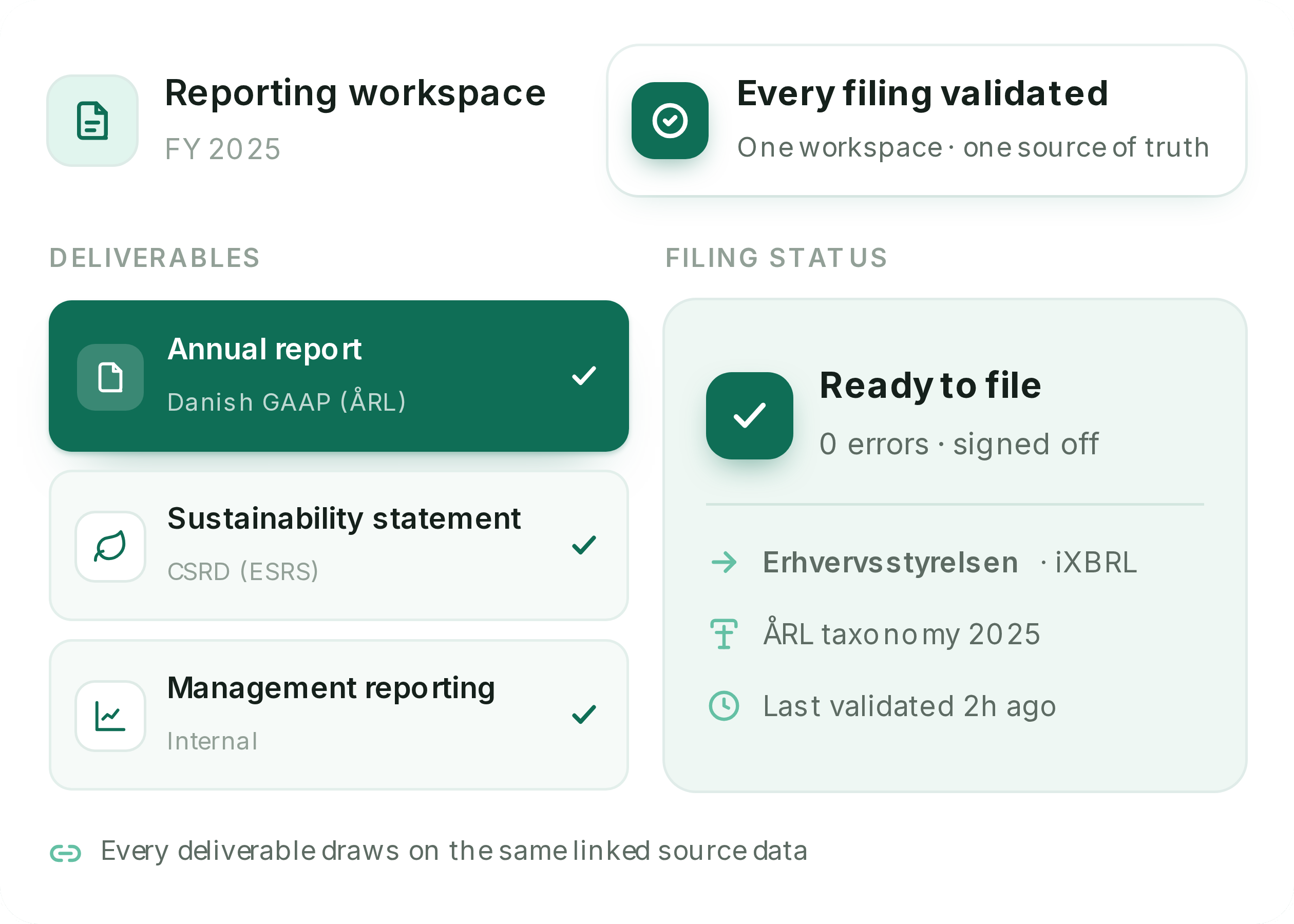Click the DELIVERABLES section heading
Screen dimensions: 1294x924
coord(155,258)
